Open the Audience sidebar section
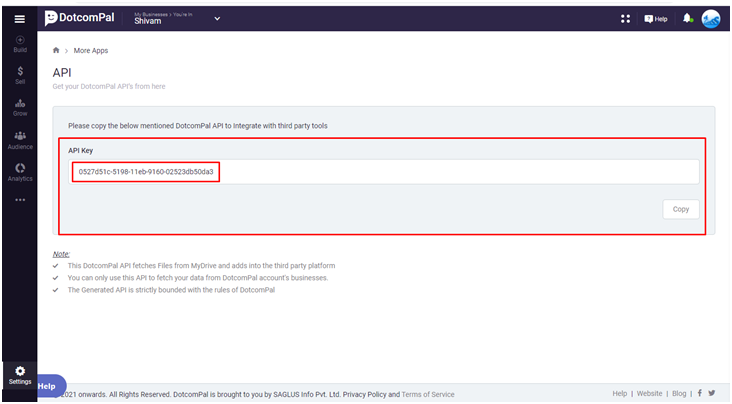 pyautogui.click(x=20, y=140)
